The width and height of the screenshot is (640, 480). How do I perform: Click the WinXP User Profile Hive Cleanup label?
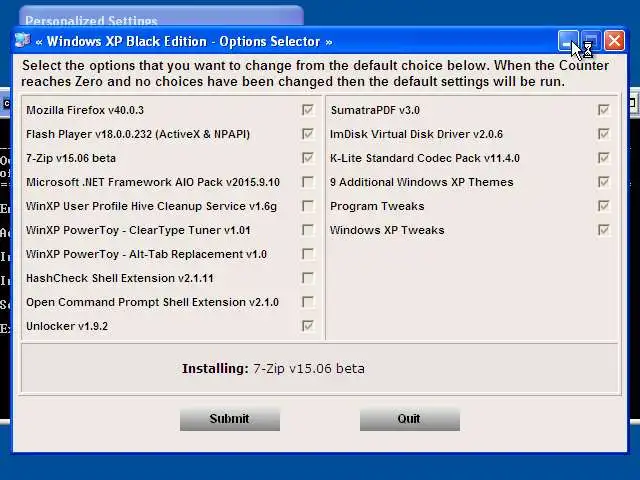point(151,206)
